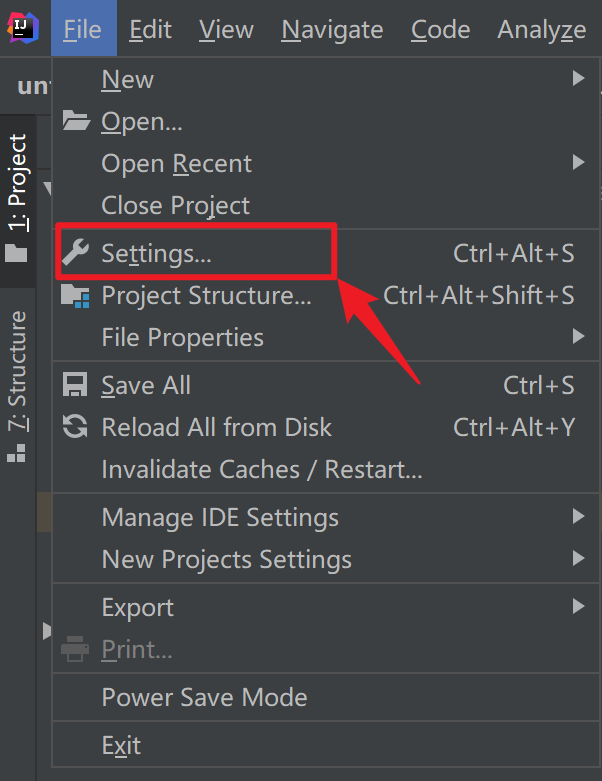Viewport: 602px width, 781px height.
Task: Open the Edit menu
Action: (150, 29)
